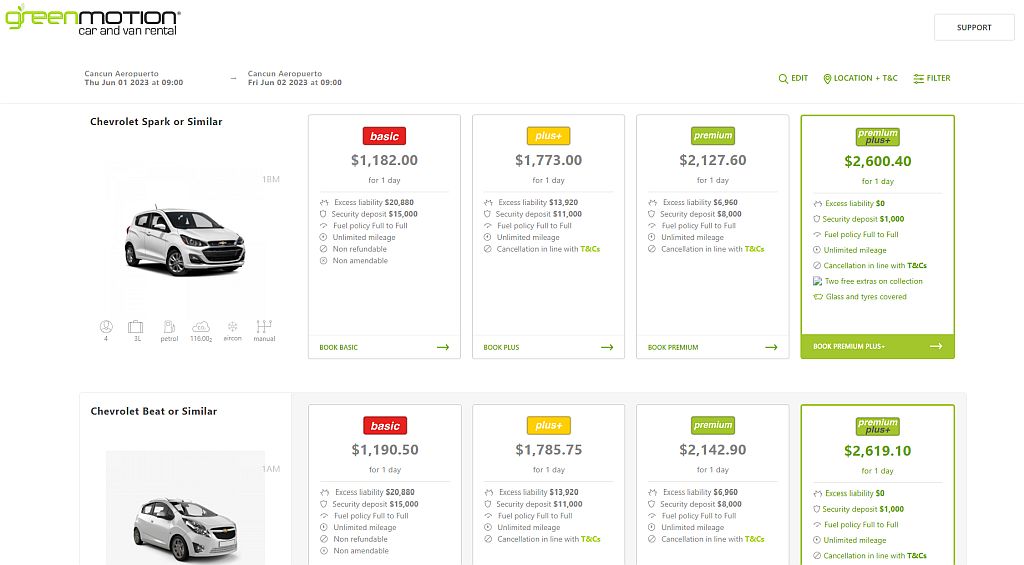
Task: Click the Chevrolet Beat car image
Action: click(185, 529)
